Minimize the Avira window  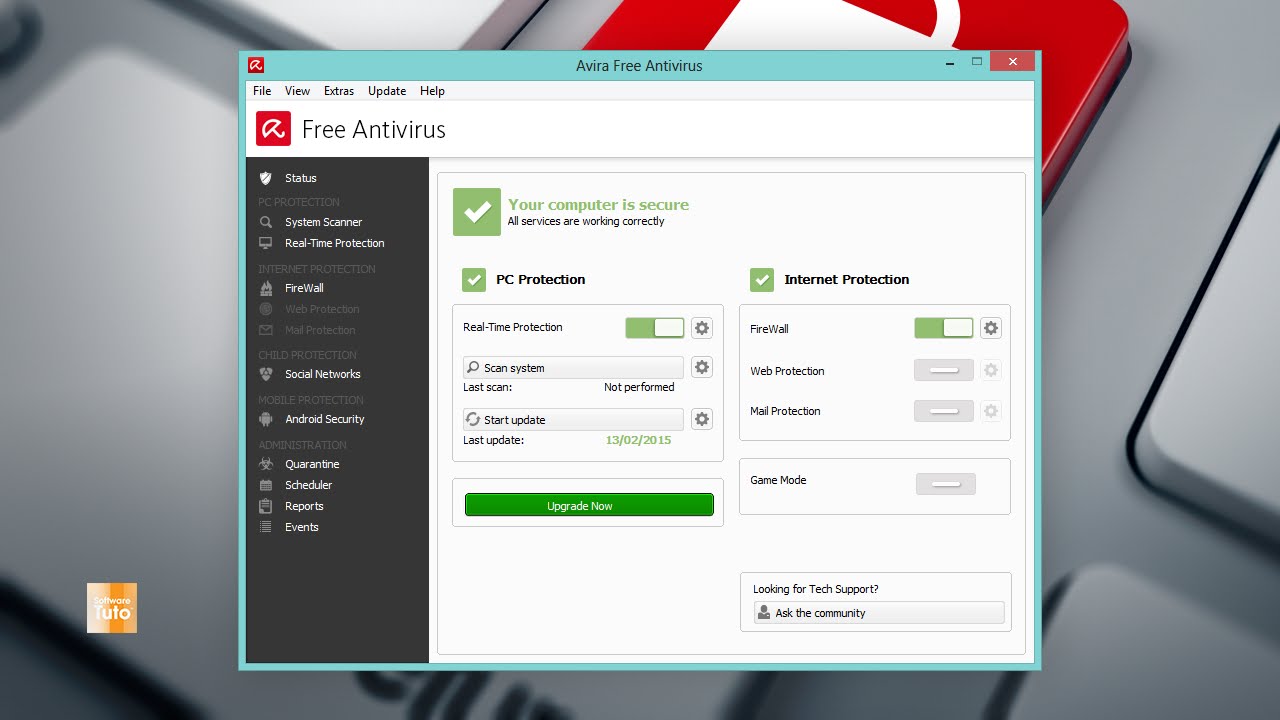pyautogui.click(x=950, y=62)
